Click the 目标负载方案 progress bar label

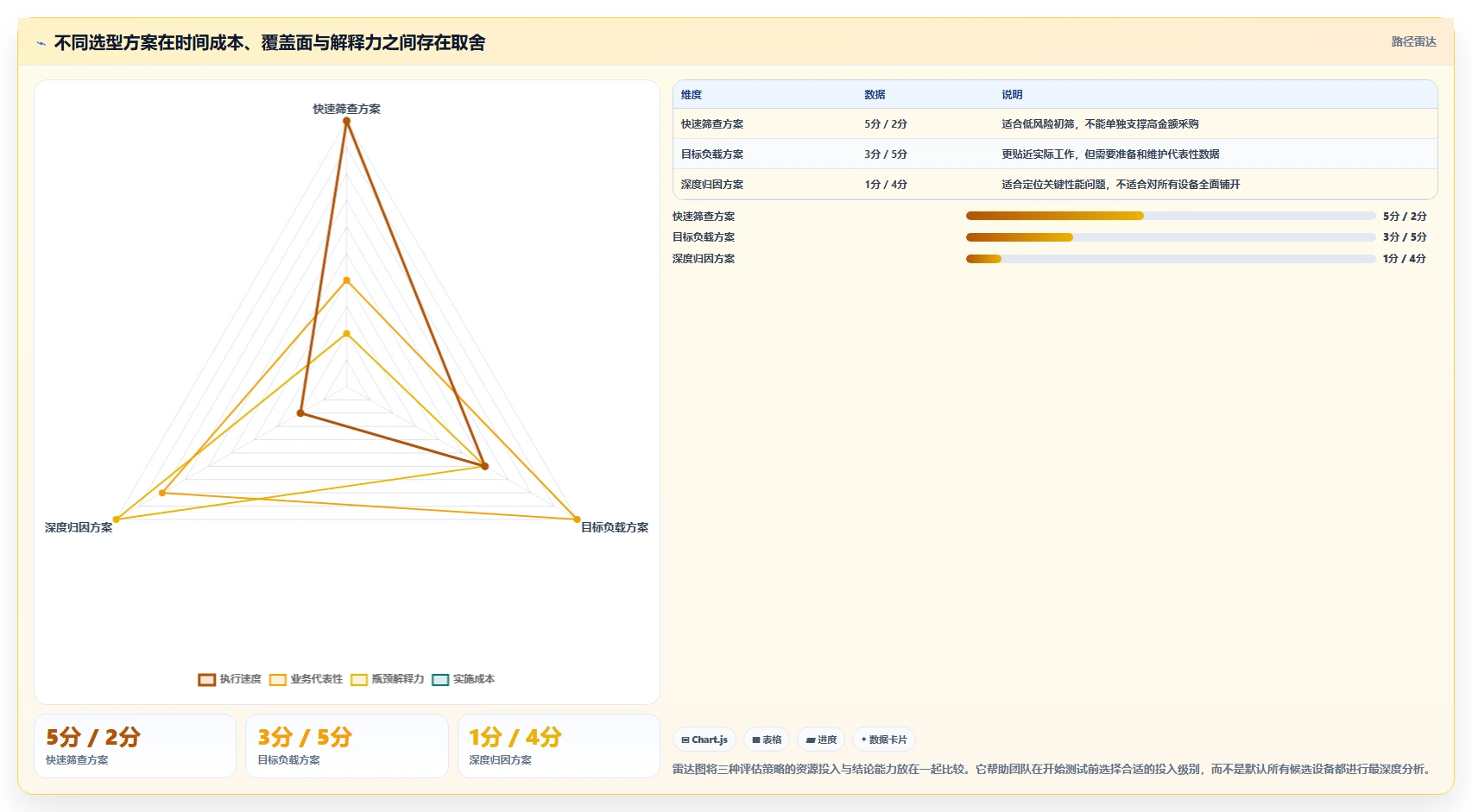coord(704,237)
